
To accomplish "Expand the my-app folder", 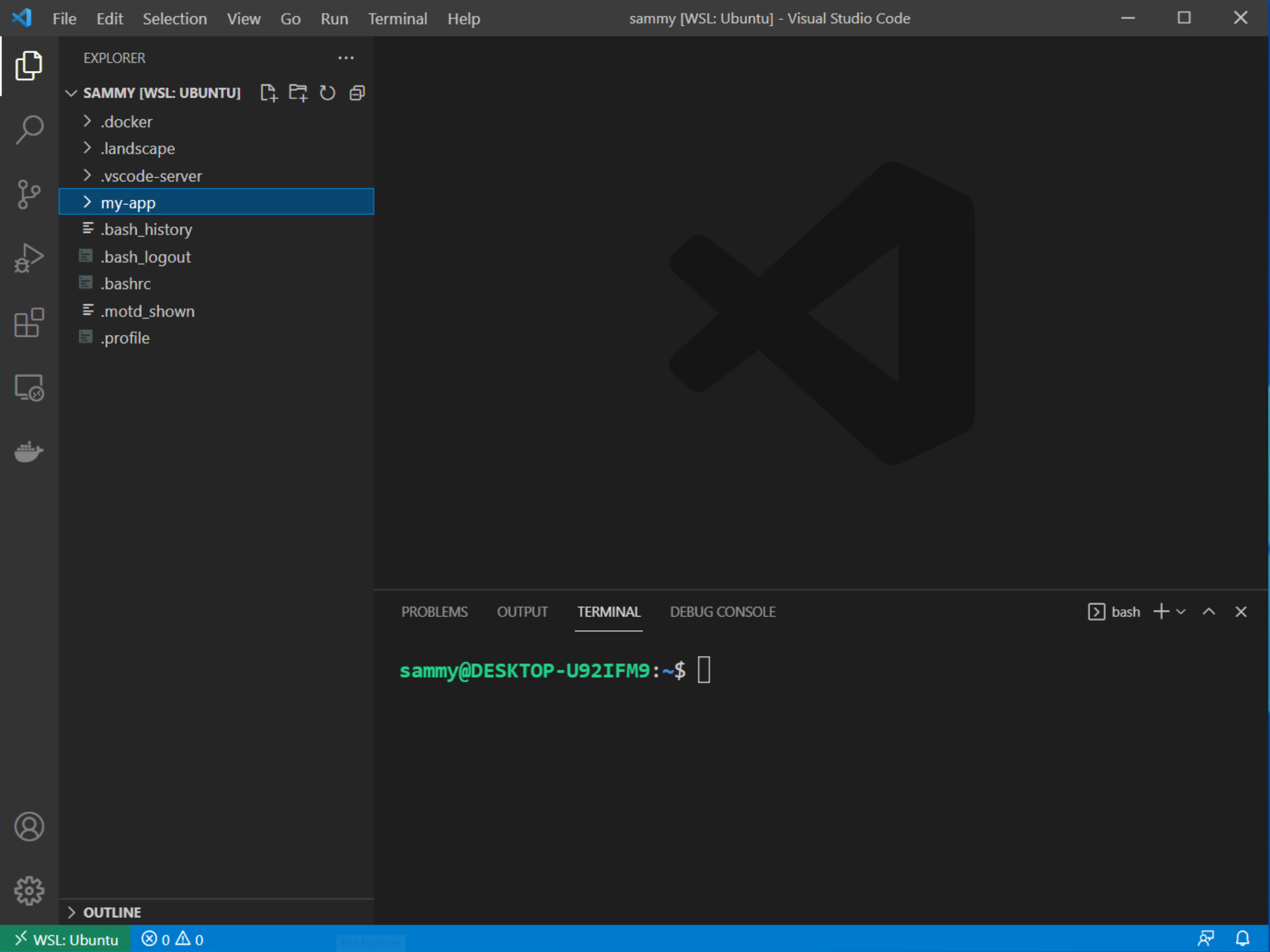I will (217, 202).
